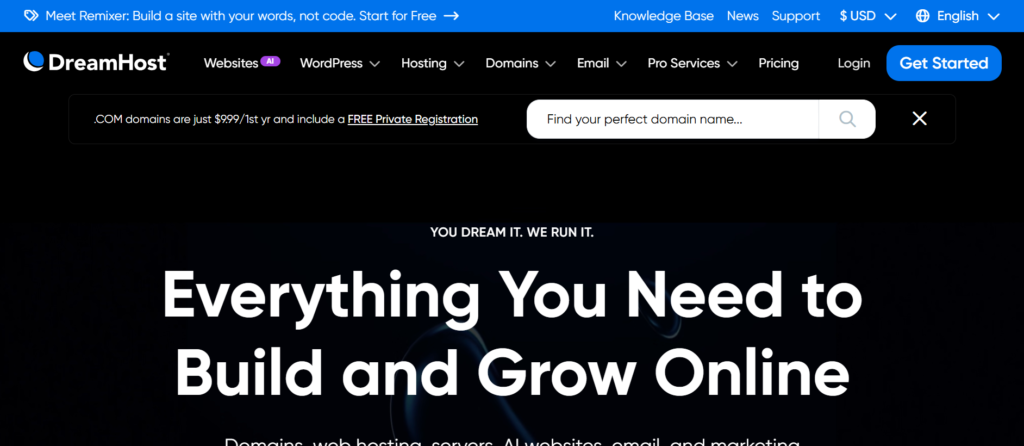The width and height of the screenshot is (1024, 446).
Task: Expand the Hosting menu chevron
Action: click(458, 64)
